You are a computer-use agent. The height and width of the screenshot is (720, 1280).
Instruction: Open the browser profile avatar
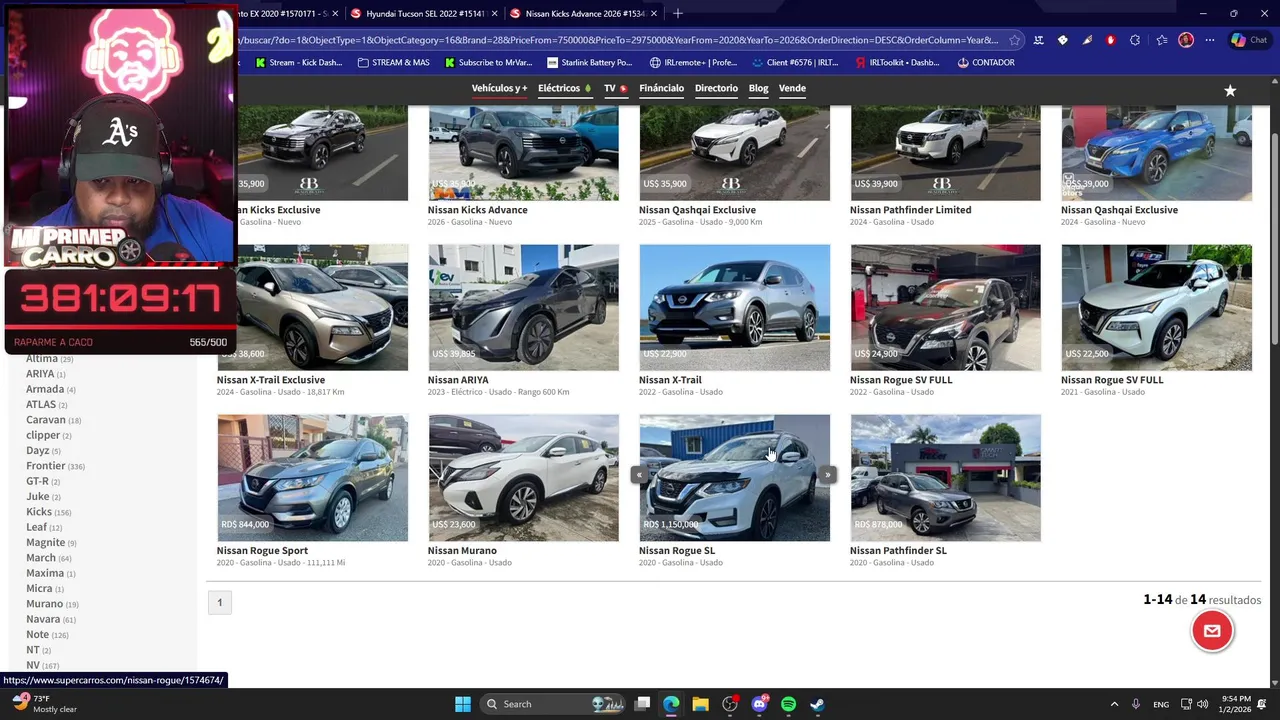[1186, 40]
